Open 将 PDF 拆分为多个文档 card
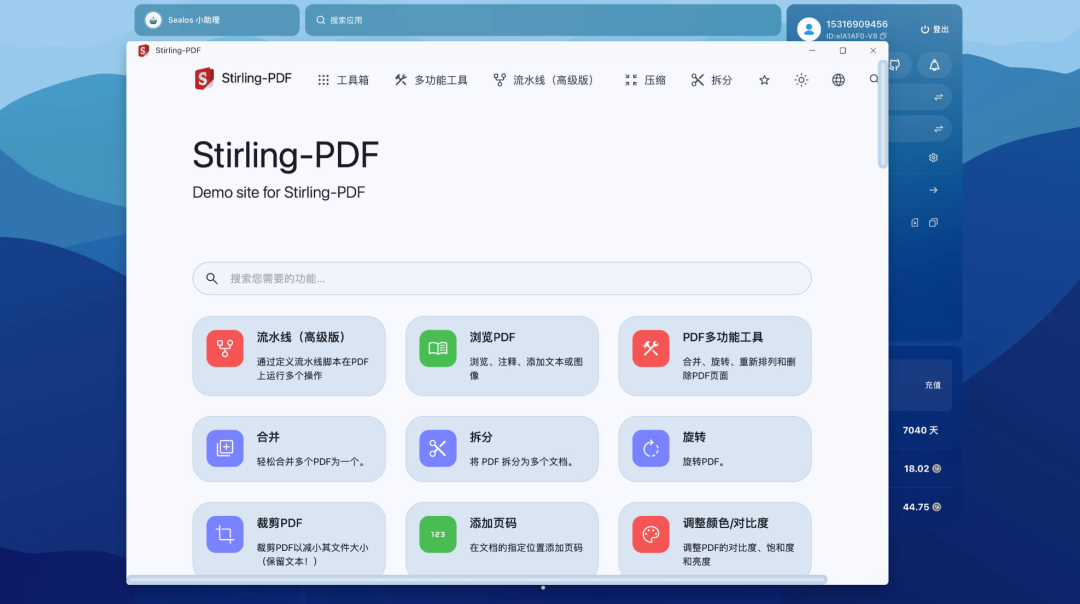Viewport: 1080px width, 604px height. tap(502, 449)
